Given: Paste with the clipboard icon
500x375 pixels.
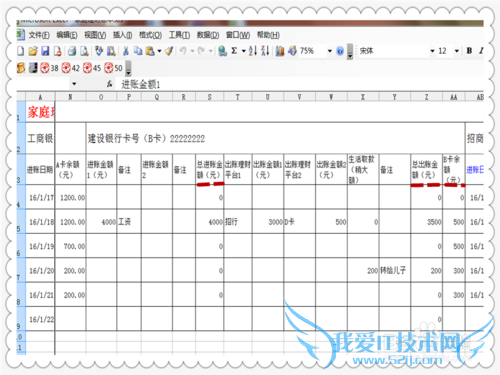Looking at the screenshot, I should pyautogui.click(x=150, y=51).
